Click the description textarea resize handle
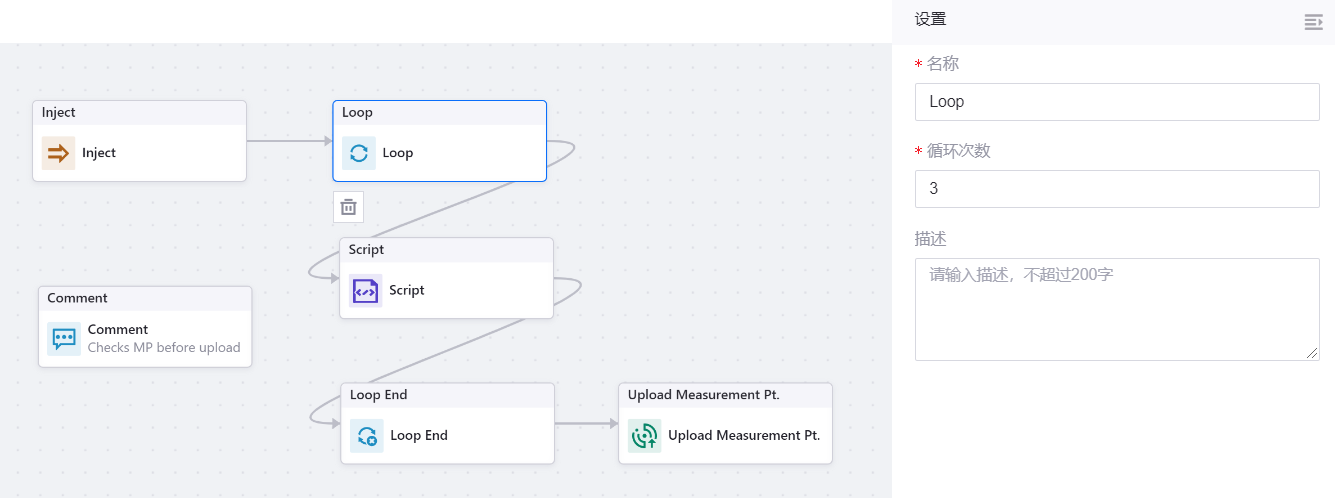Image resolution: width=1335 pixels, height=498 pixels. (1313, 353)
